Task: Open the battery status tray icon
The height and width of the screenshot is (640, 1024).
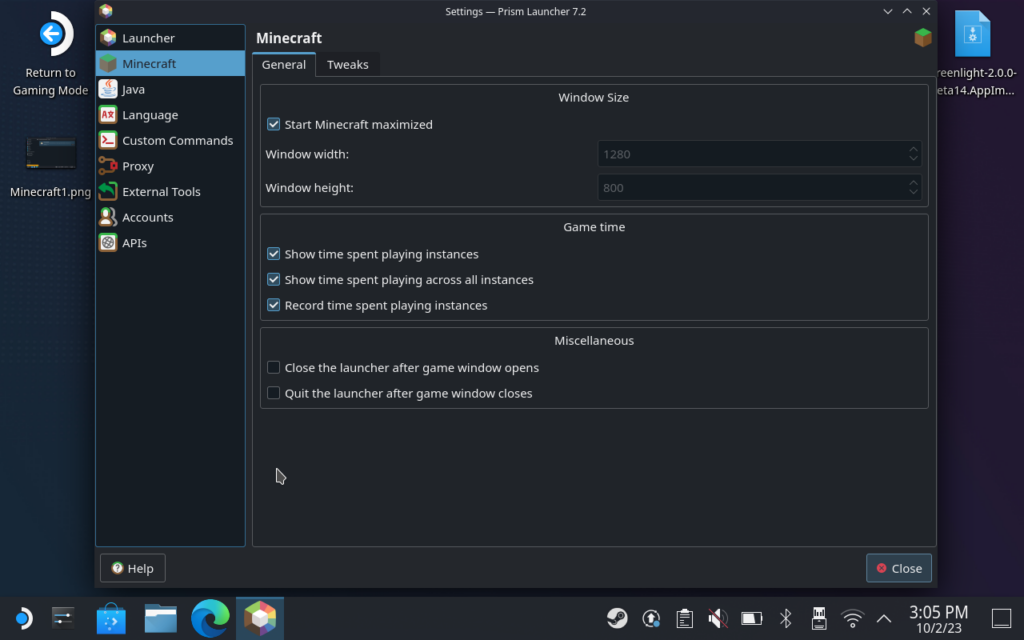Action: click(x=752, y=618)
